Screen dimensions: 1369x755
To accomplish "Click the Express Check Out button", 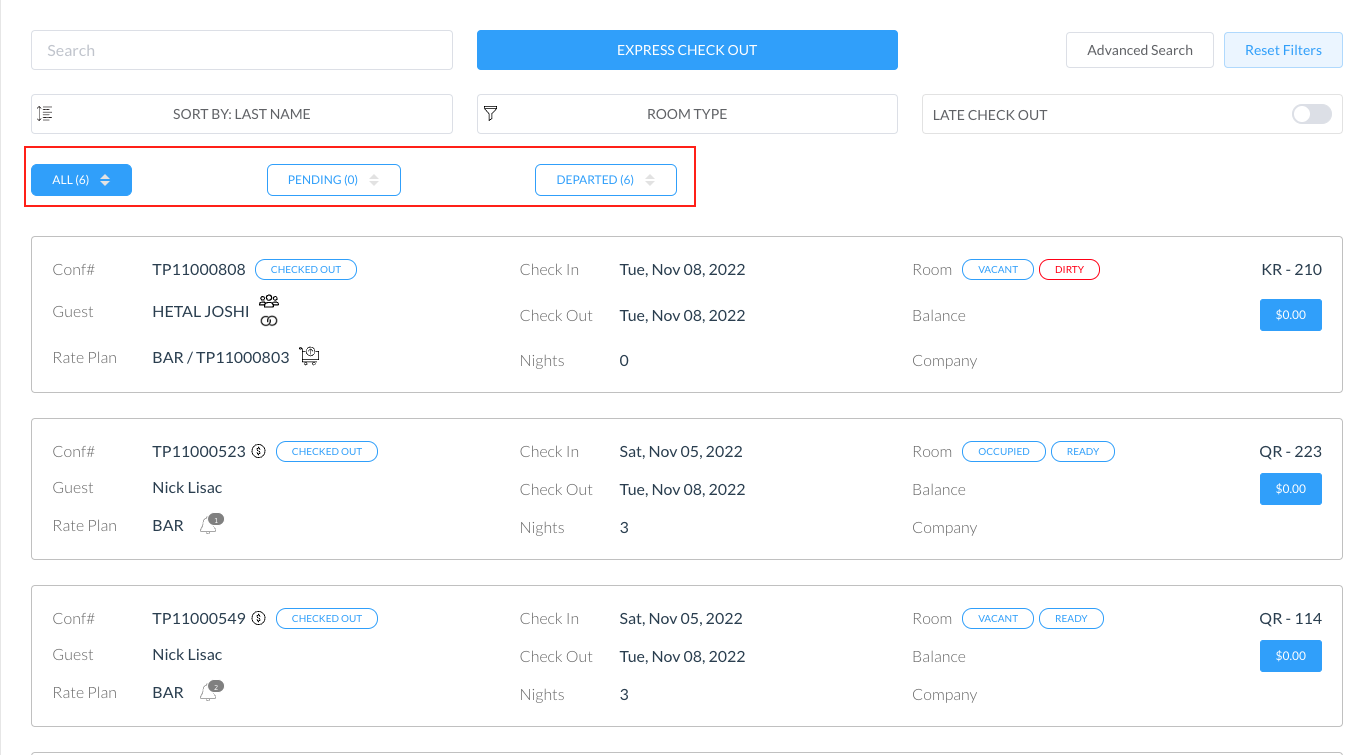I will (687, 50).
